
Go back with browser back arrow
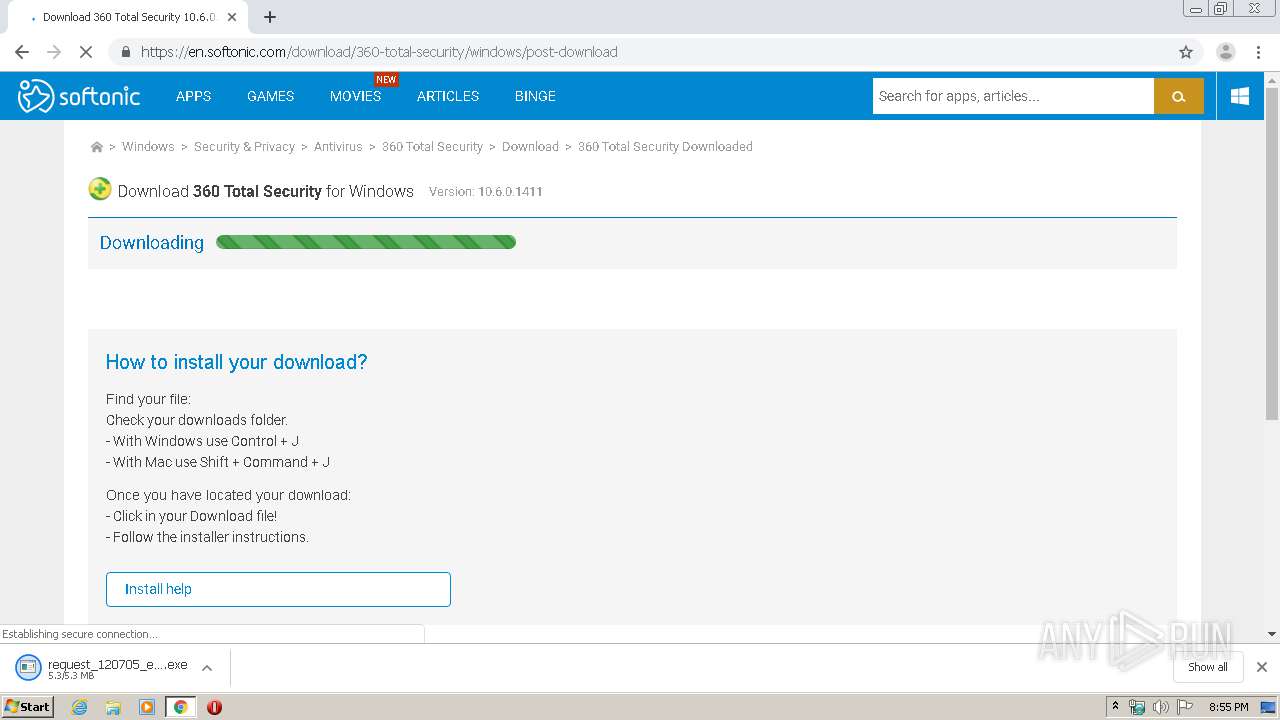pos(22,52)
